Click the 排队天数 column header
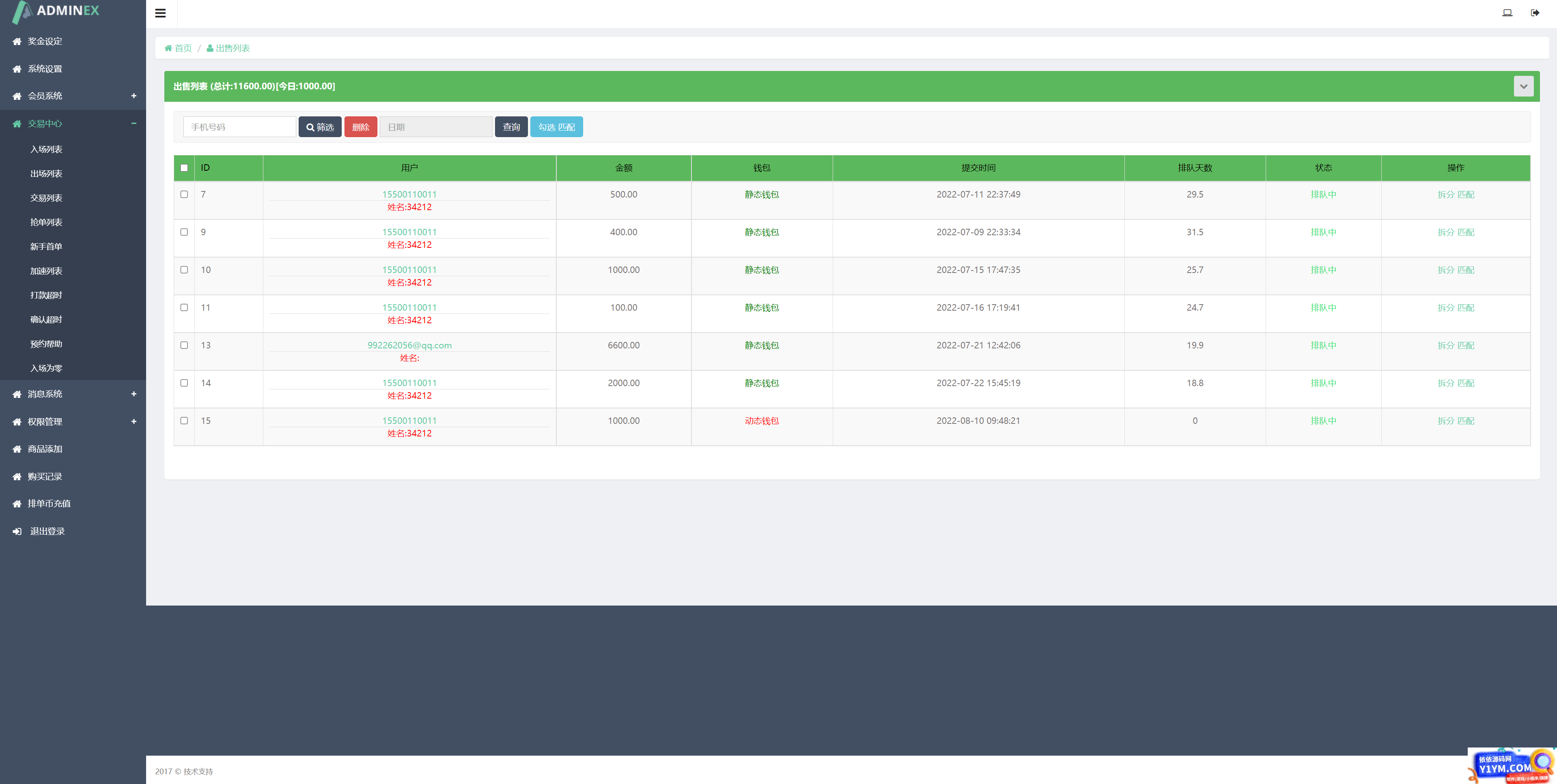Viewport: 1557px width, 784px height. [1194, 168]
